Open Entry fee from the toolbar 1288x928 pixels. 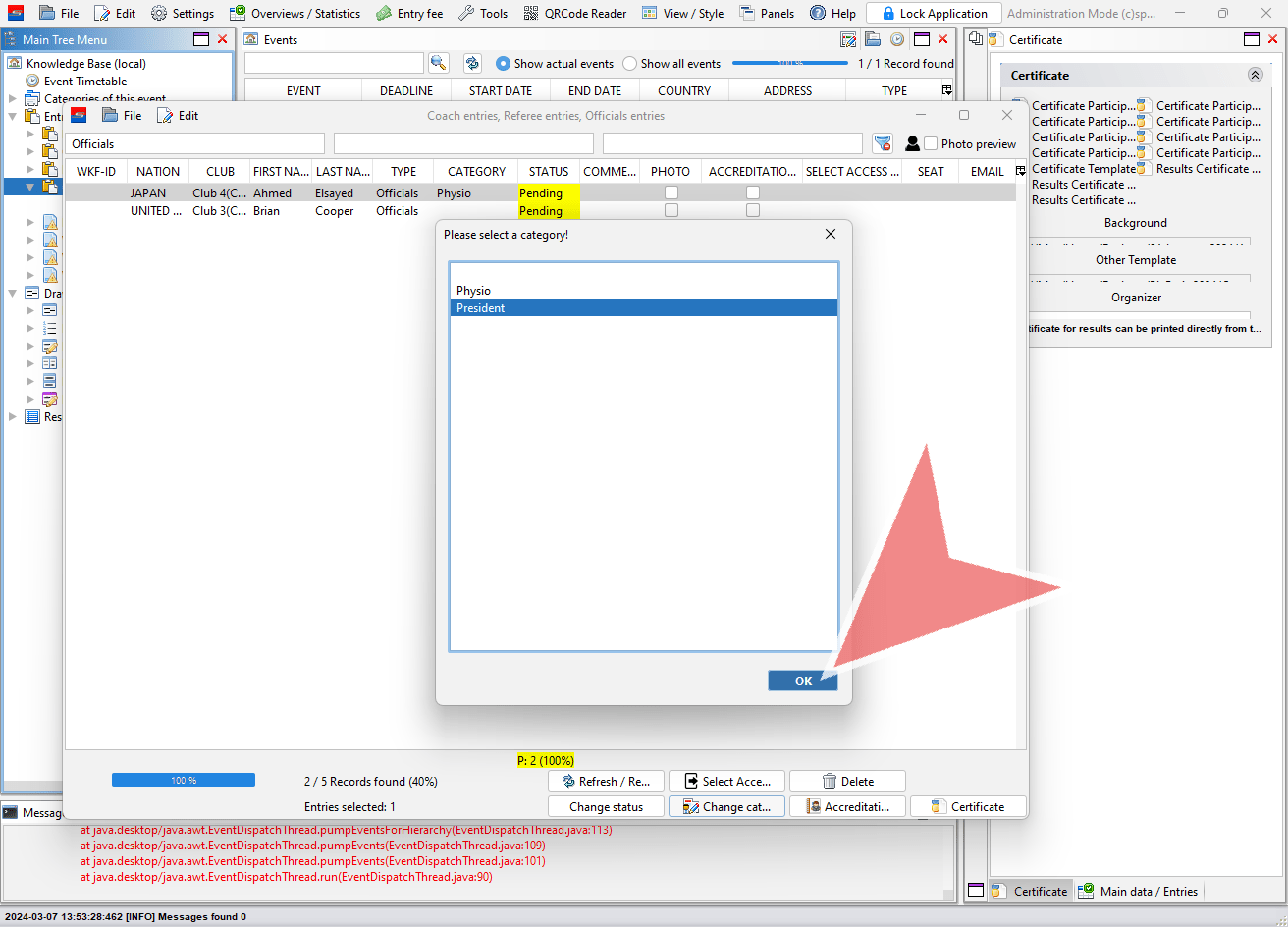(x=409, y=13)
